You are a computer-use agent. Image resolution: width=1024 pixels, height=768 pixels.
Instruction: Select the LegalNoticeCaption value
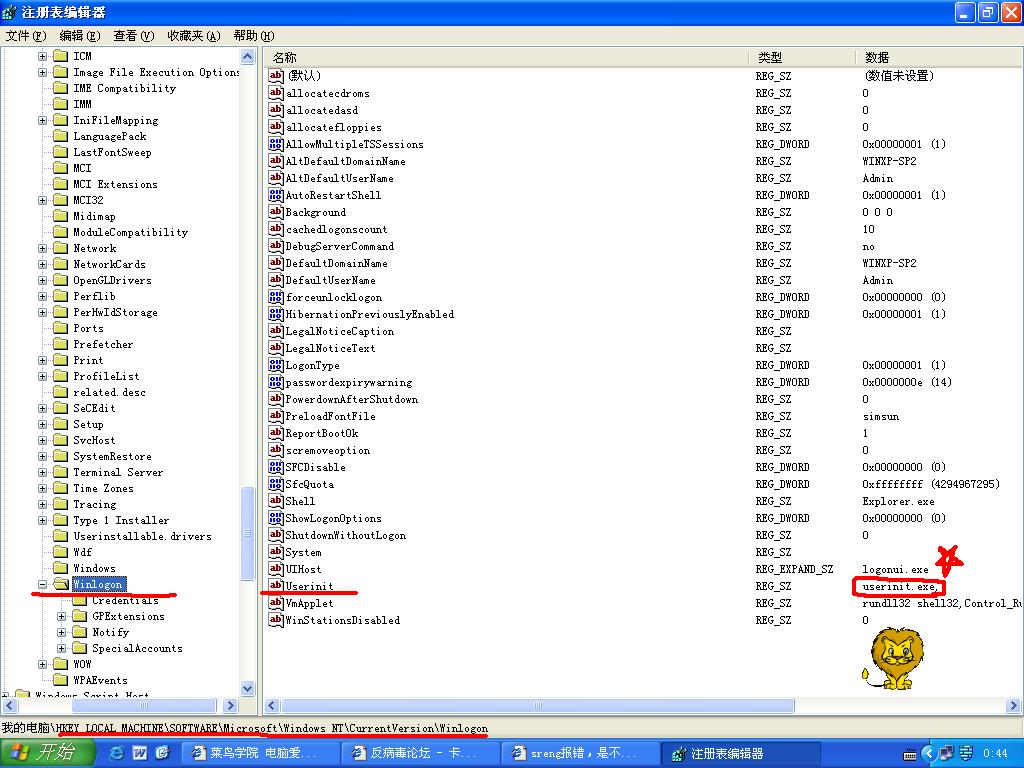(340, 331)
